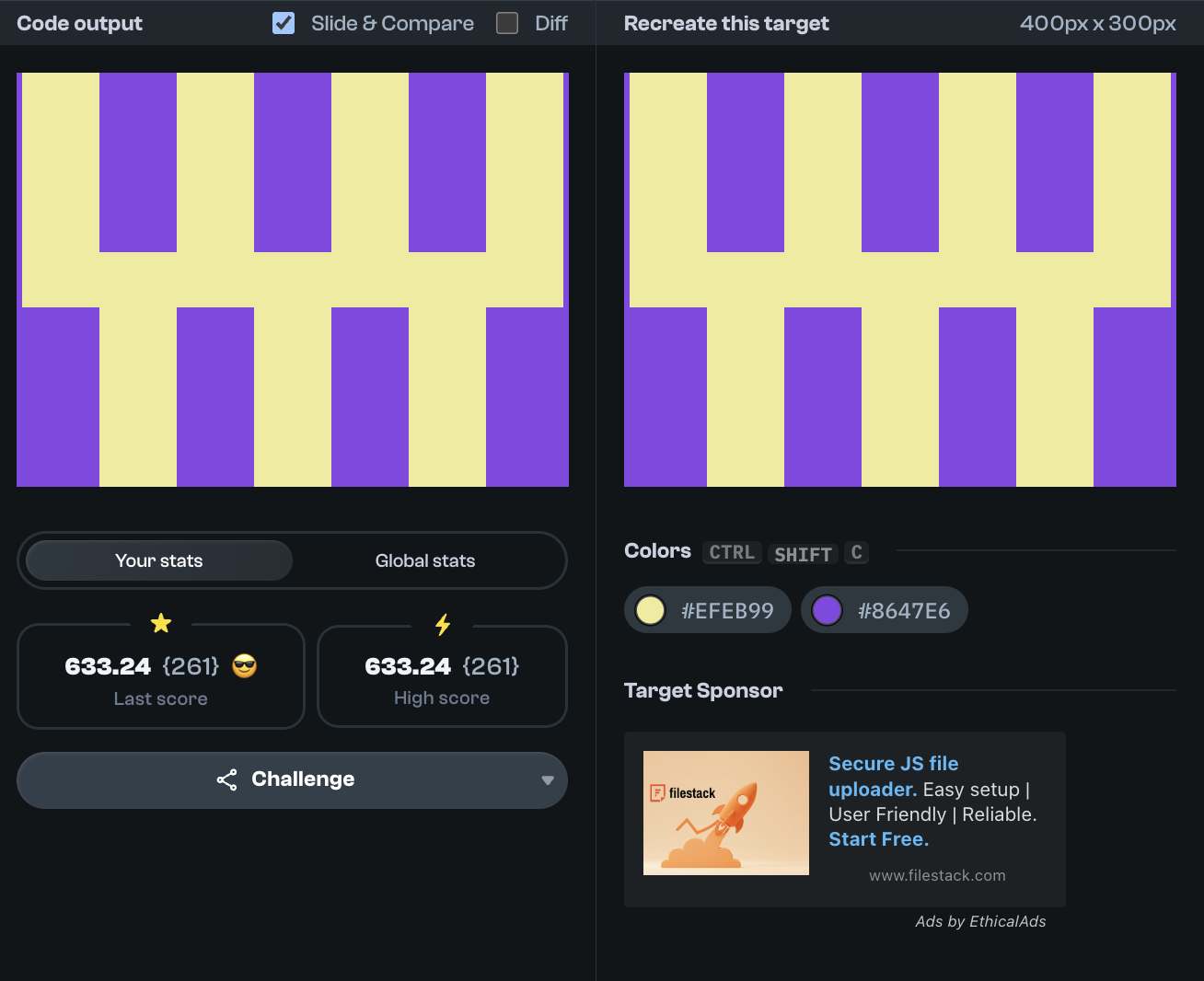This screenshot has height=981, width=1204.
Task: Enable the Diff checkbox
Action: point(507,23)
